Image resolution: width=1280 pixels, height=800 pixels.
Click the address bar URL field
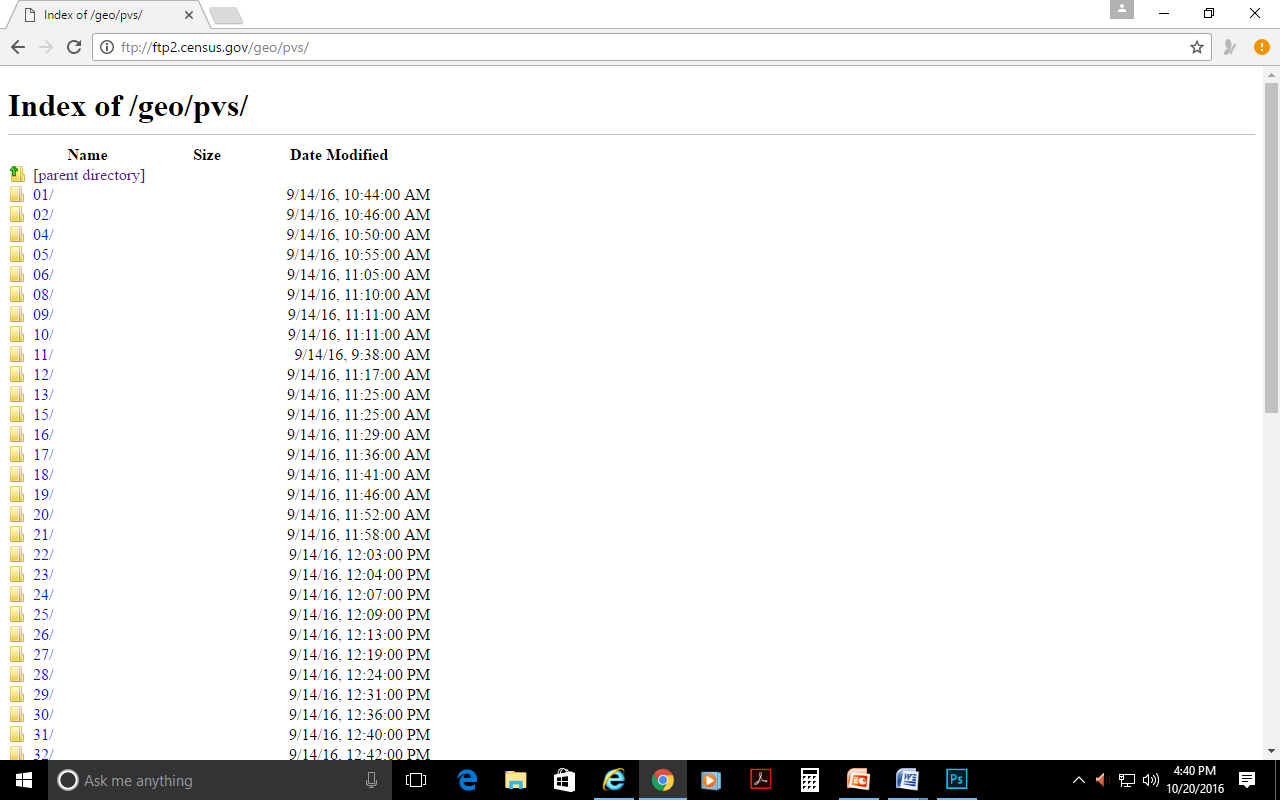click(x=650, y=47)
